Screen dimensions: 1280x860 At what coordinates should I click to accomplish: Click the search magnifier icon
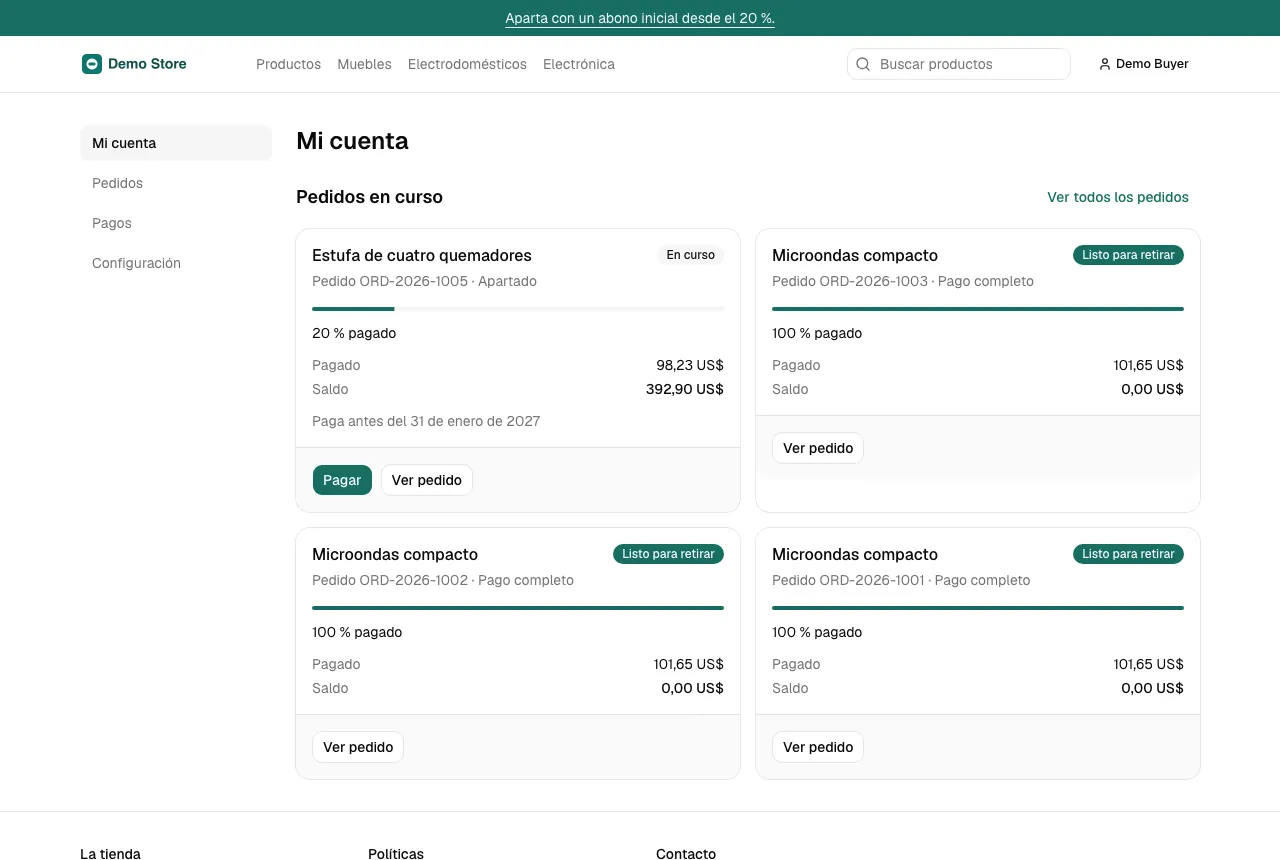(x=863, y=64)
